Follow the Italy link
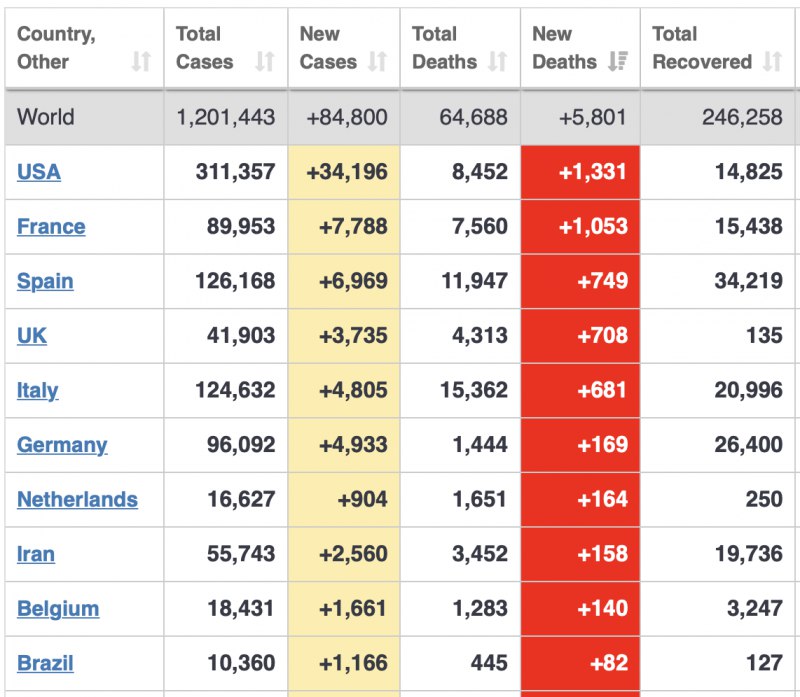The height and width of the screenshot is (697, 800). coord(37,390)
